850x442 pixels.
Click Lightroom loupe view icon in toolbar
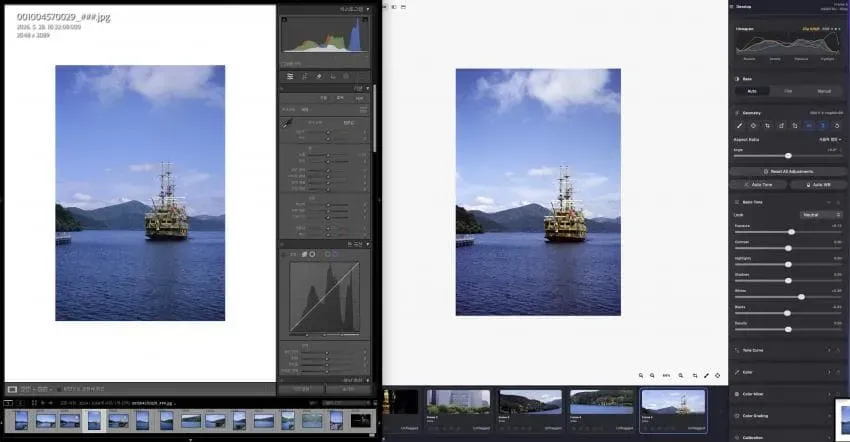(12, 389)
